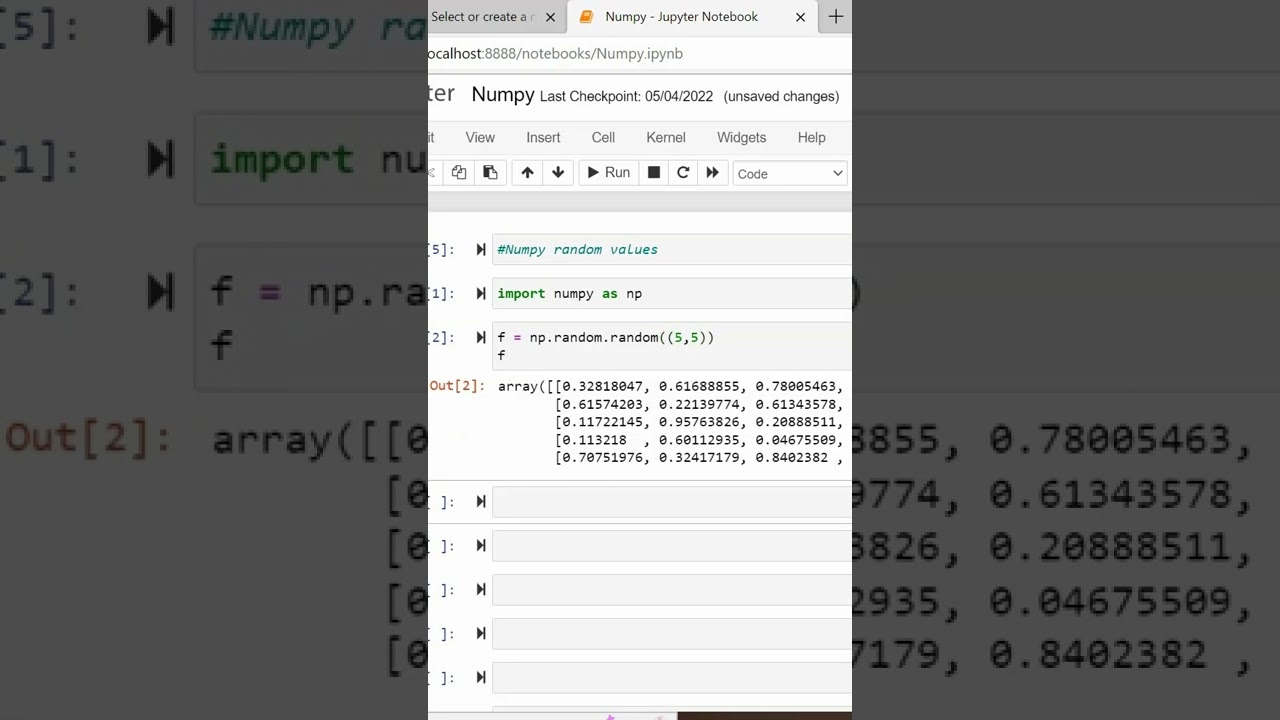The width and height of the screenshot is (1280, 720).
Task: Restart the kernel with the circular arrow
Action: coord(683,173)
